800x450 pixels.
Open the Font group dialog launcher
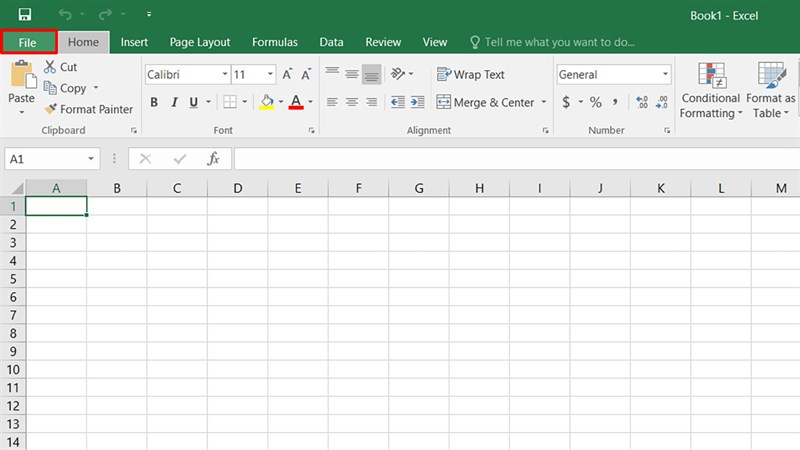[311, 131]
